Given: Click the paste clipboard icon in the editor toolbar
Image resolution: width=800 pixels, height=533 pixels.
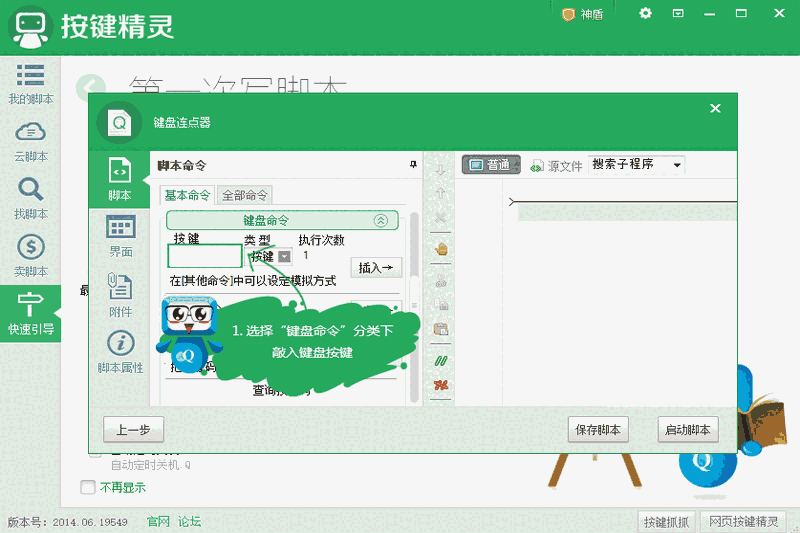Looking at the screenshot, I should [x=441, y=329].
